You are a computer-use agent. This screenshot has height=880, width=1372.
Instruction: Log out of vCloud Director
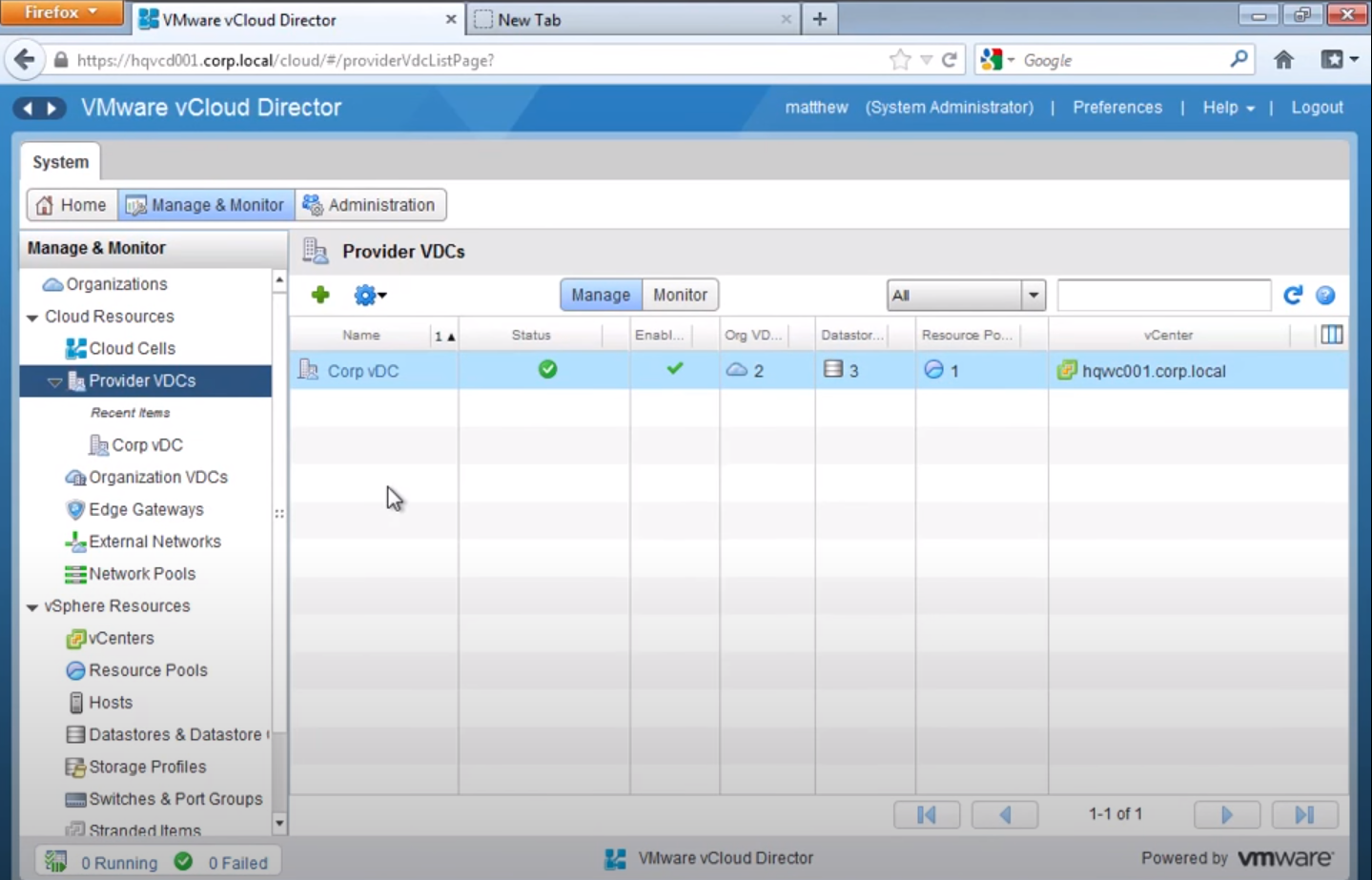pyautogui.click(x=1317, y=108)
